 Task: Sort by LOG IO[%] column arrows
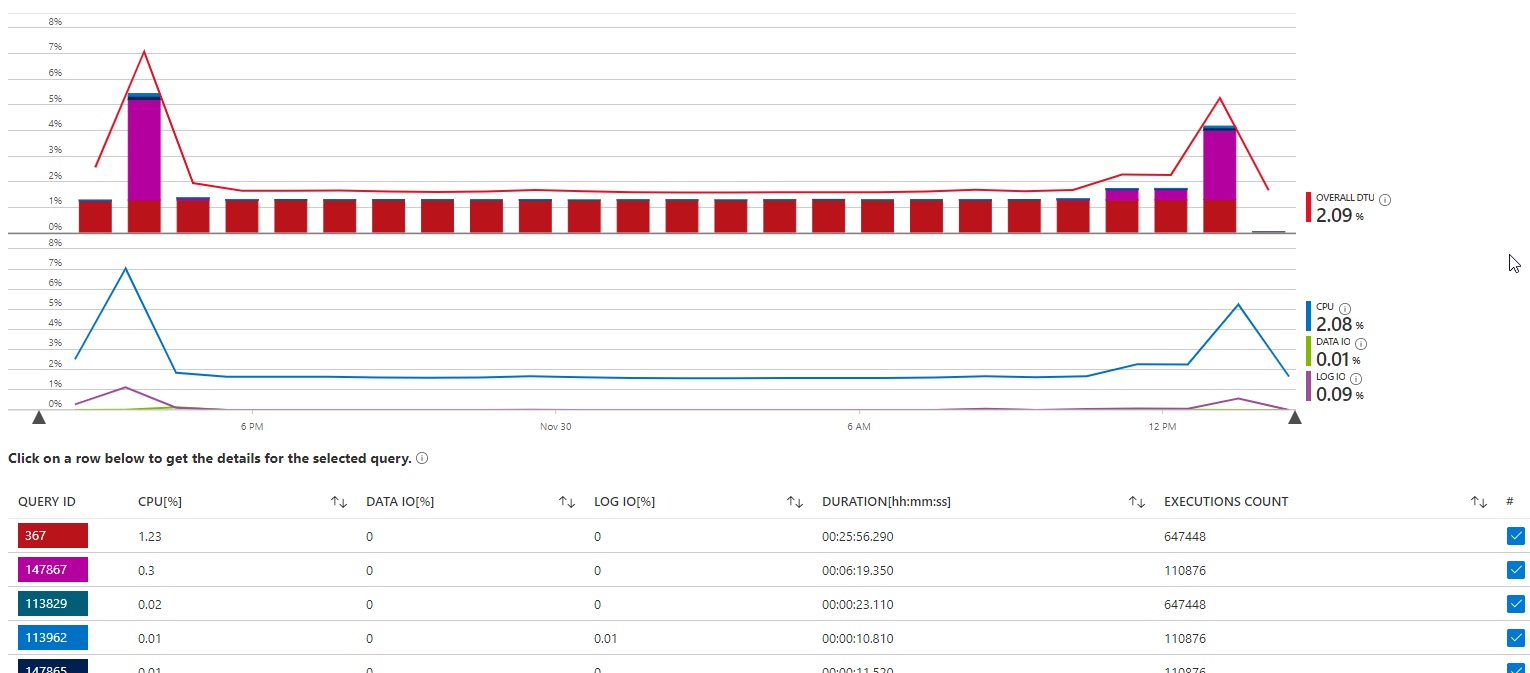point(795,502)
